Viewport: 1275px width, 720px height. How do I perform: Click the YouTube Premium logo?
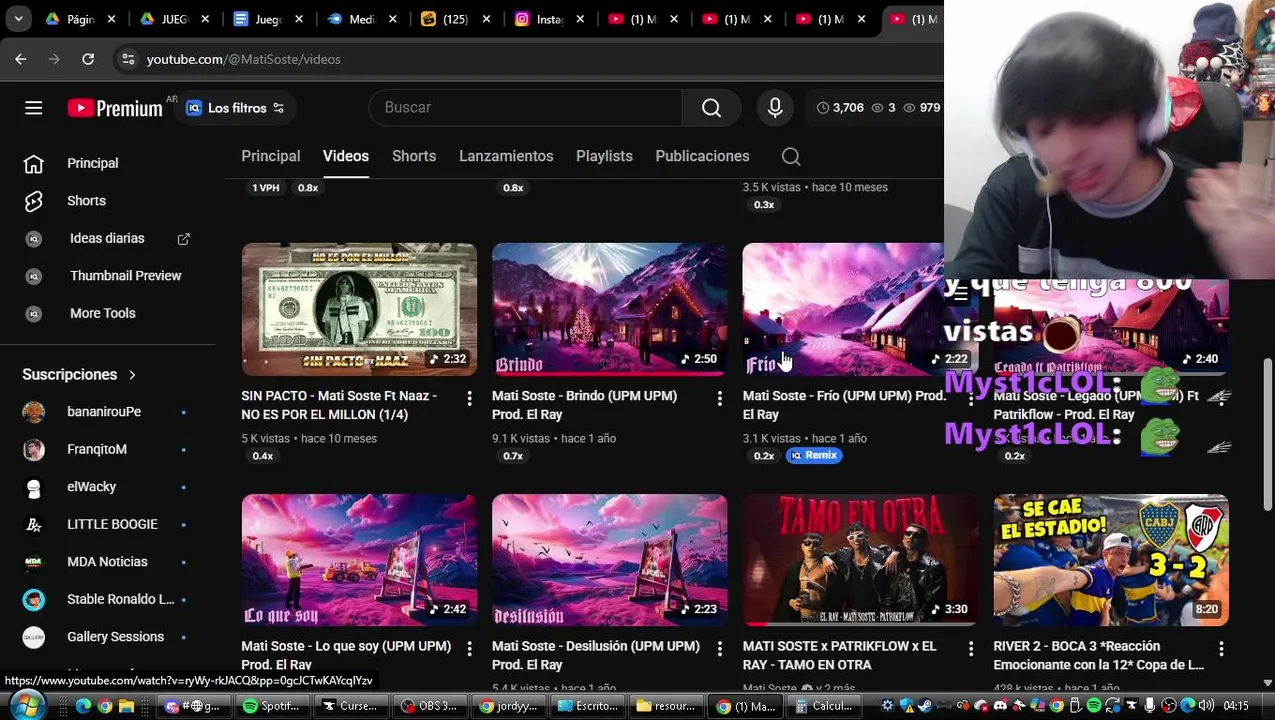(115, 108)
